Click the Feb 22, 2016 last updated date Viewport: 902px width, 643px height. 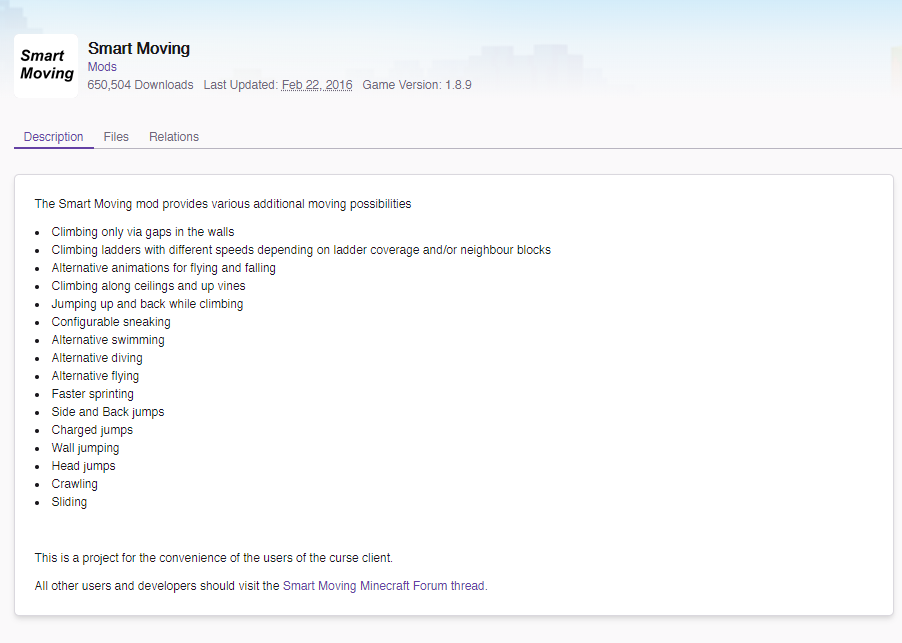coord(317,85)
